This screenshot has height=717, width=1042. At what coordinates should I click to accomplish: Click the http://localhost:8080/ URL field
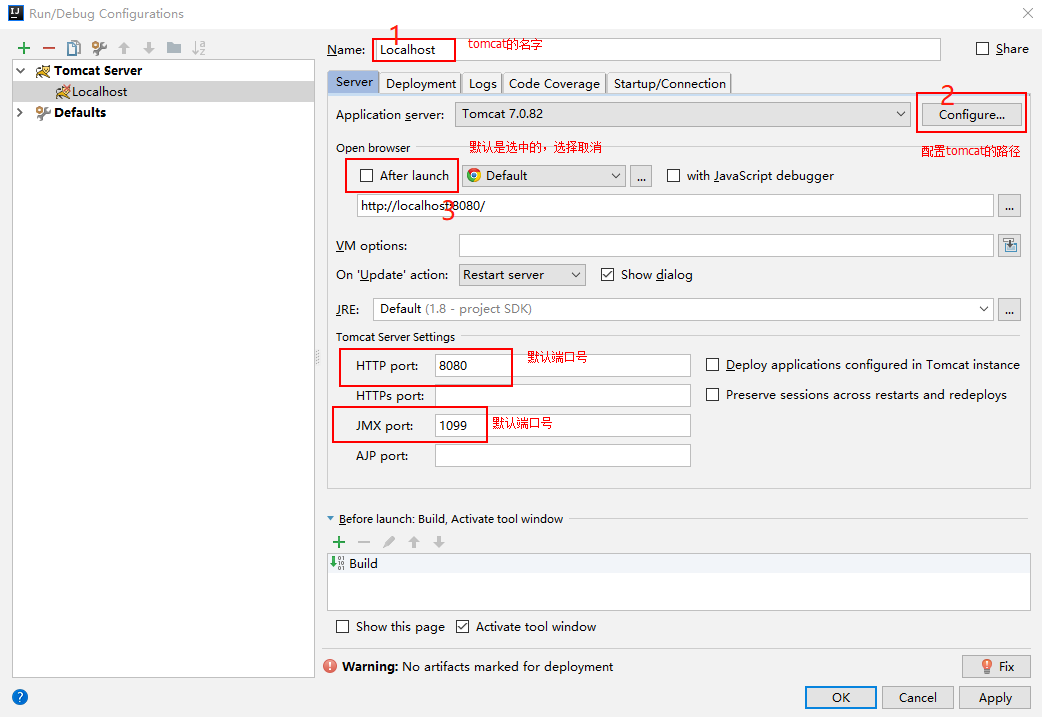point(675,206)
